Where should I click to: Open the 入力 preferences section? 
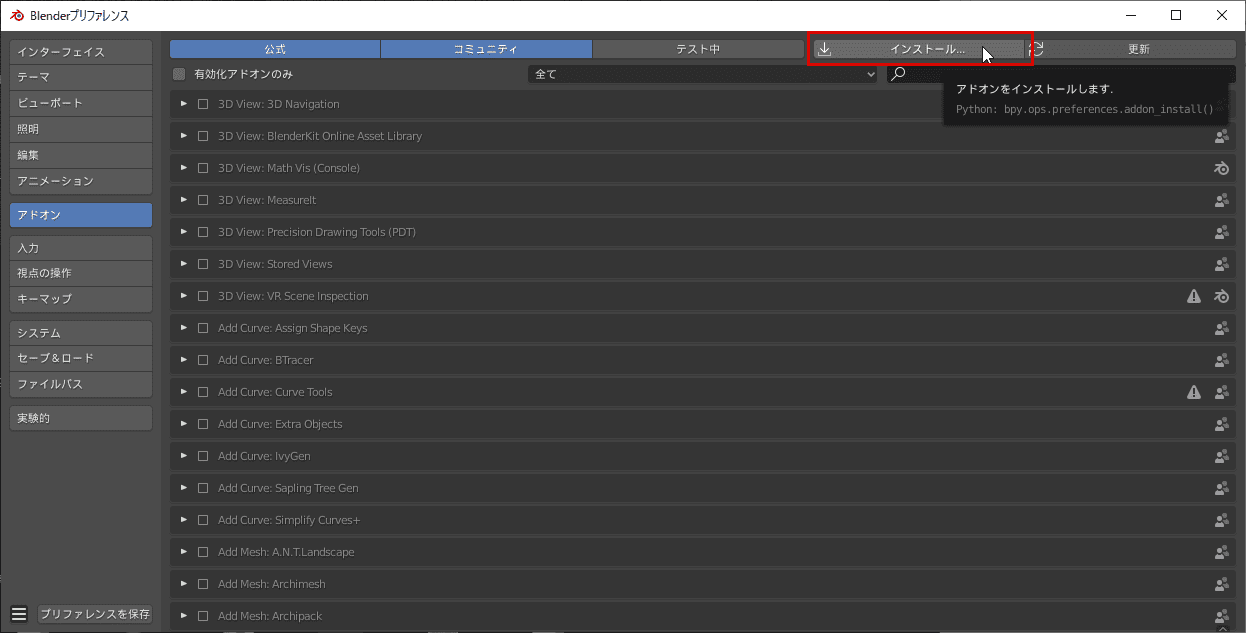[81, 248]
